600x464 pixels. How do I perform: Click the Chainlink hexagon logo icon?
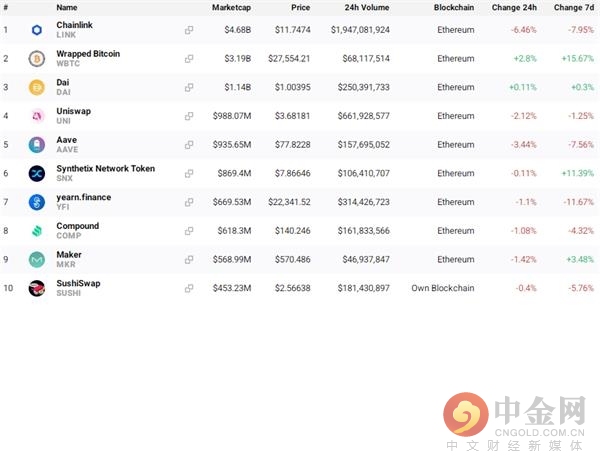(x=37, y=30)
